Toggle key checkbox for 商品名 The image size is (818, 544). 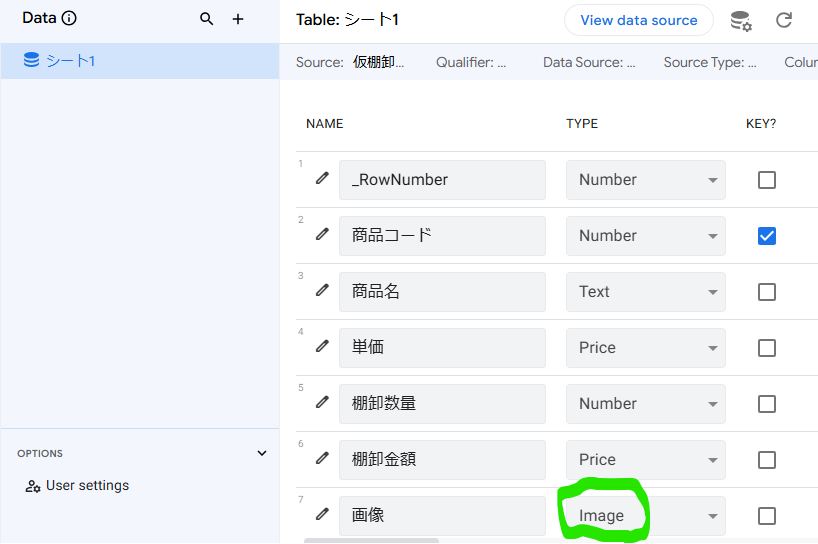click(x=766, y=292)
